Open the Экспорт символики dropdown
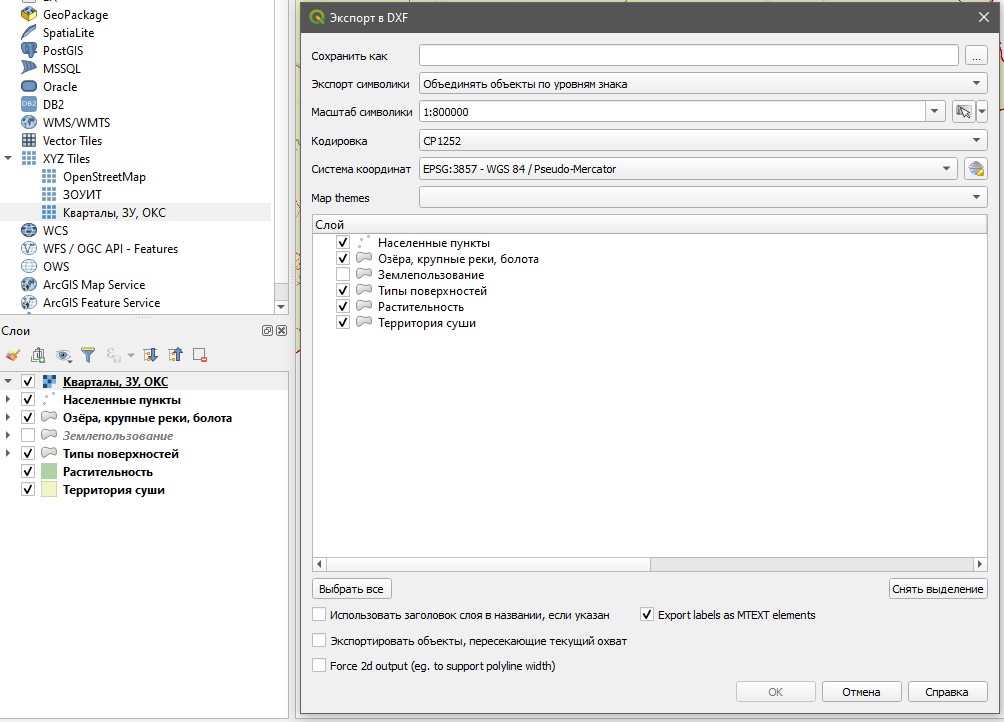1004x722 pixels. 703,84
